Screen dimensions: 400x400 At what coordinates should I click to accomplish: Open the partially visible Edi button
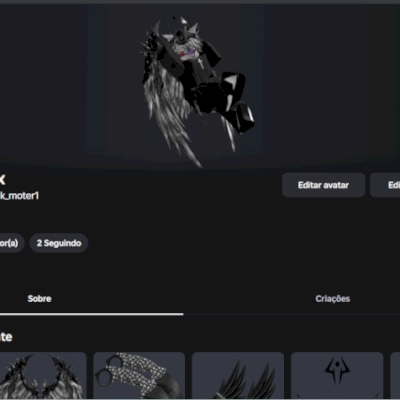385,185
